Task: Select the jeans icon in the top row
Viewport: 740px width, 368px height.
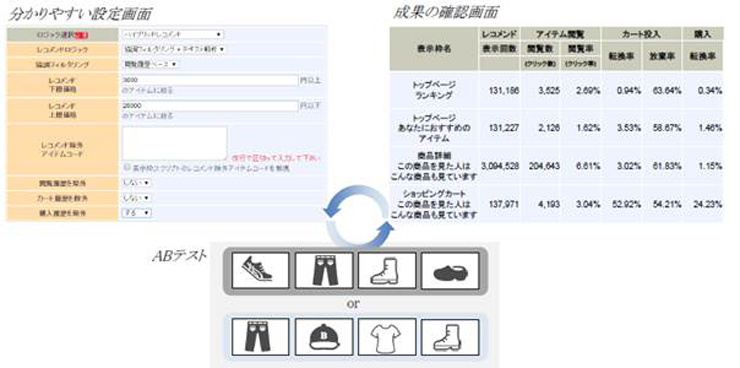Action: click(324, 270)
